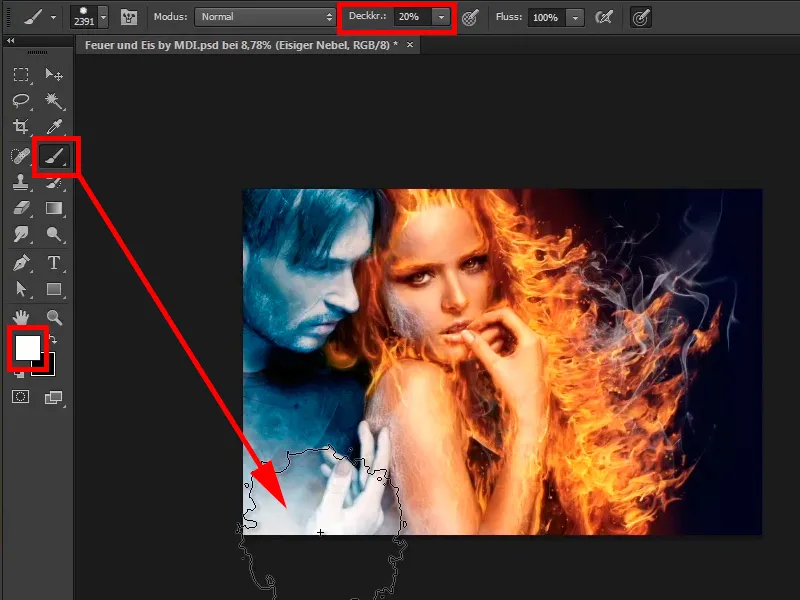The width and height of the screenshot is (800, 600).
Task: Toggle the Brush panel
Action: click(129, 17)
